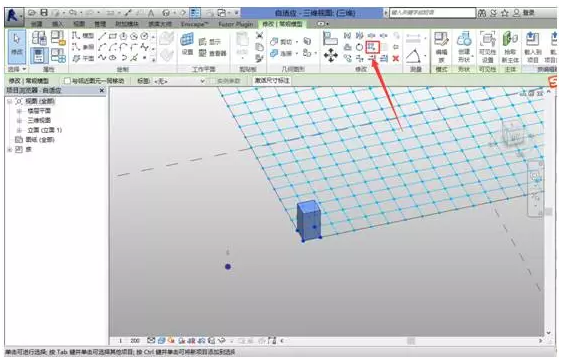Choose the Rectangle draw tool
The image size is (562, 360).
[x=113, y=35]
